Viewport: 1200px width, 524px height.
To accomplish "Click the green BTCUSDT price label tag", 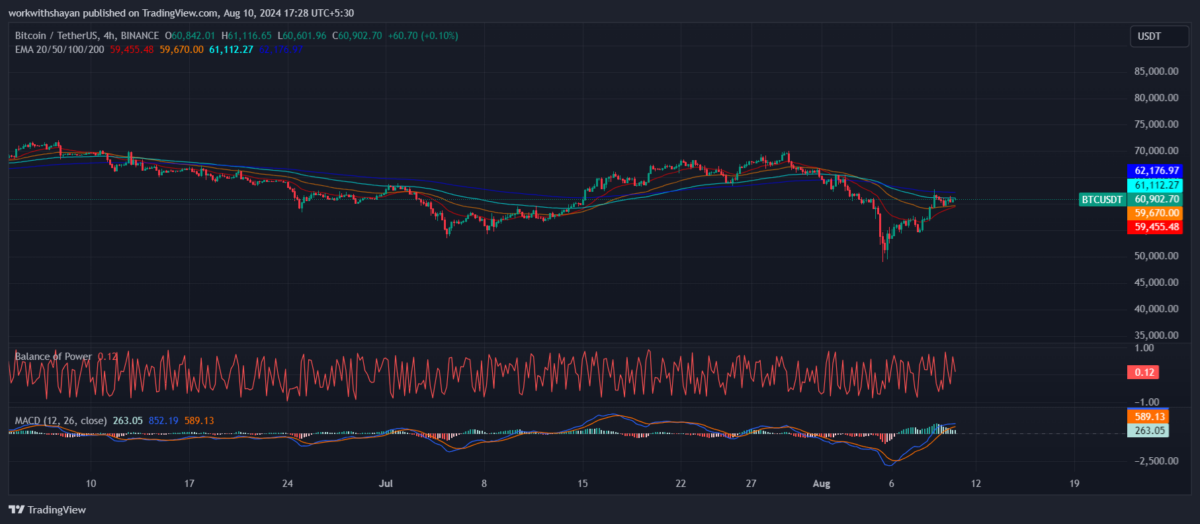I will pos(1103,200).
